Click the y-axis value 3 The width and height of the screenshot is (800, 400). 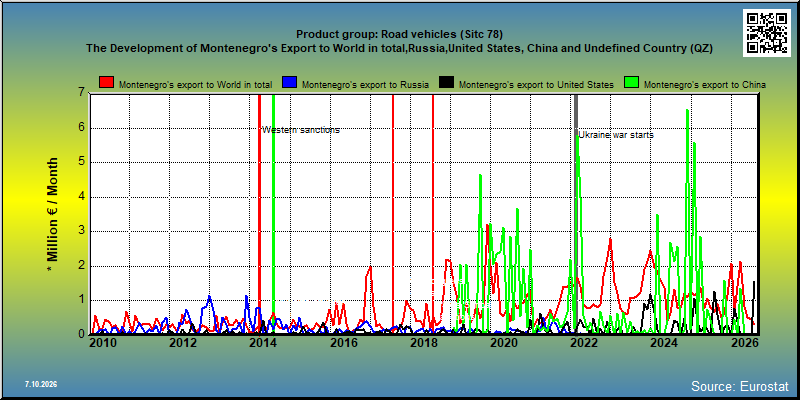tap(82, 231)
